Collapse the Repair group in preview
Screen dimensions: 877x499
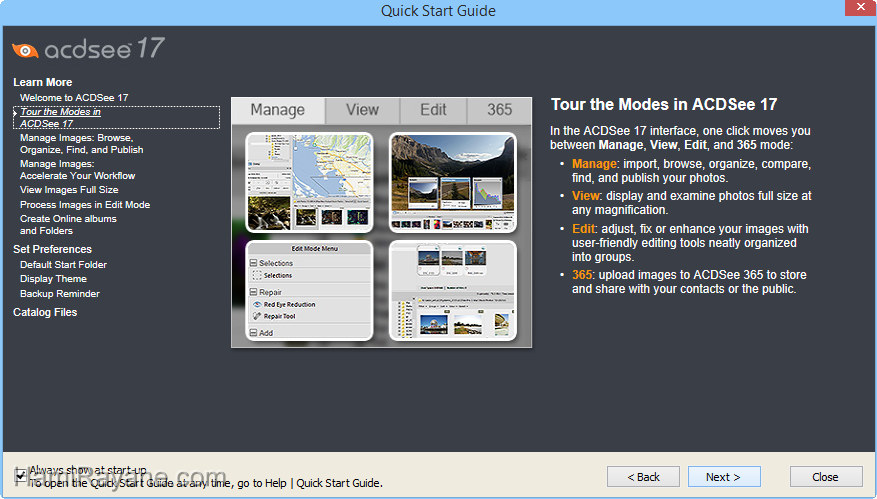coord(253,292)
